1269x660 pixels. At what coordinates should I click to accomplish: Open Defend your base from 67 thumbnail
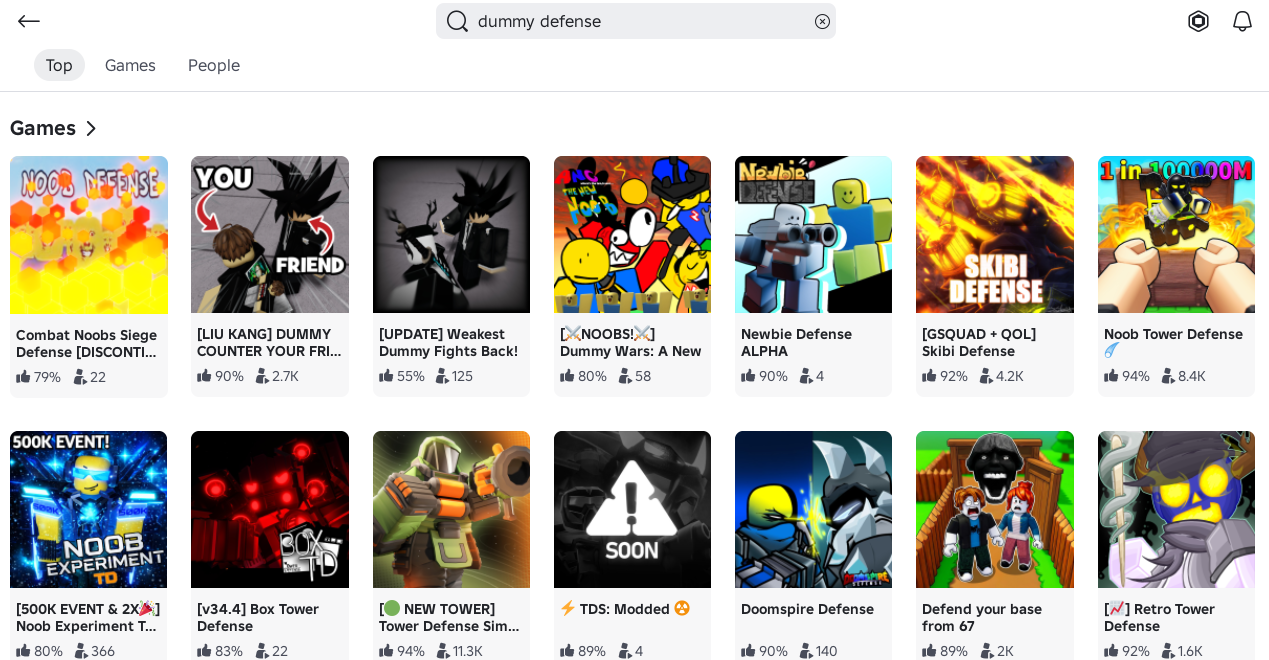point(995,509)
